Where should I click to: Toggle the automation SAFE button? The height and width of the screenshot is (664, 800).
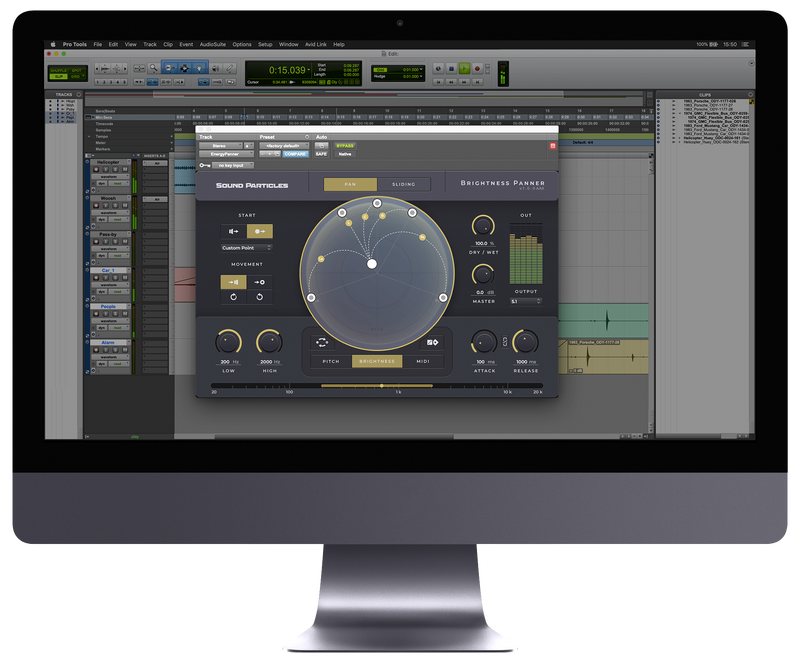coord(321,154)
